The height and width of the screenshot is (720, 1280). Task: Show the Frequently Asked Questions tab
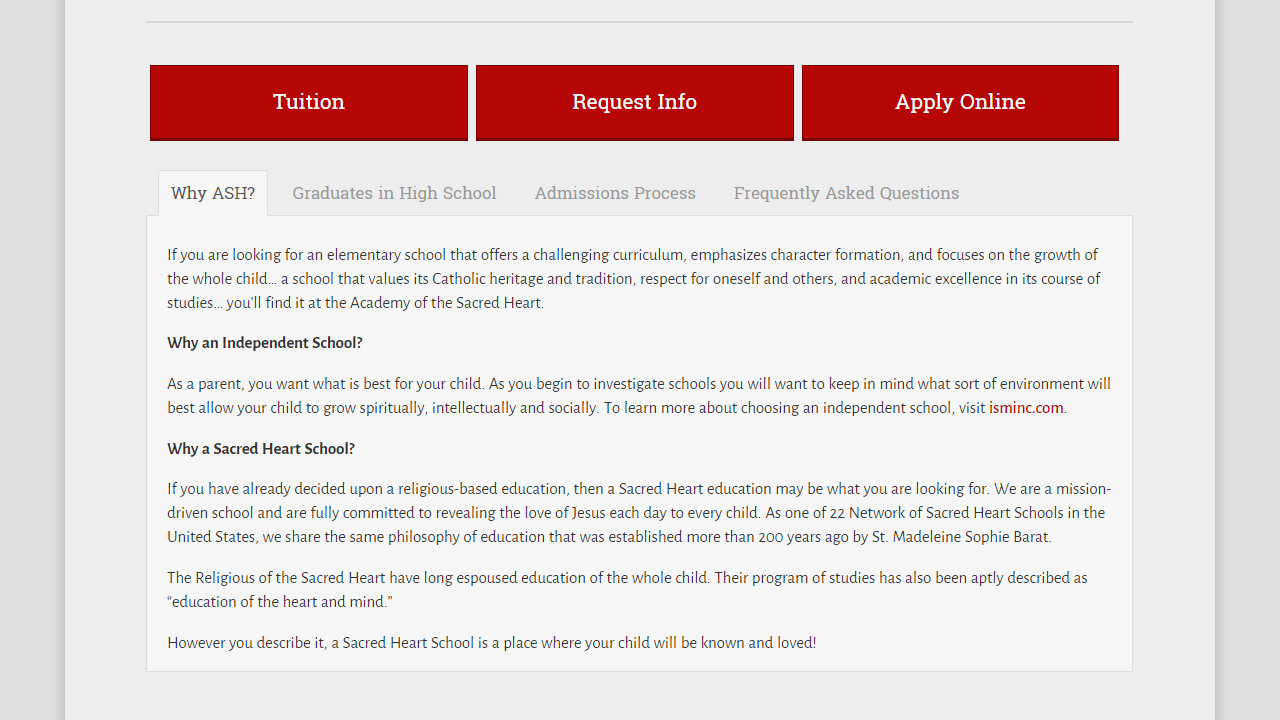tap(846, 193)
